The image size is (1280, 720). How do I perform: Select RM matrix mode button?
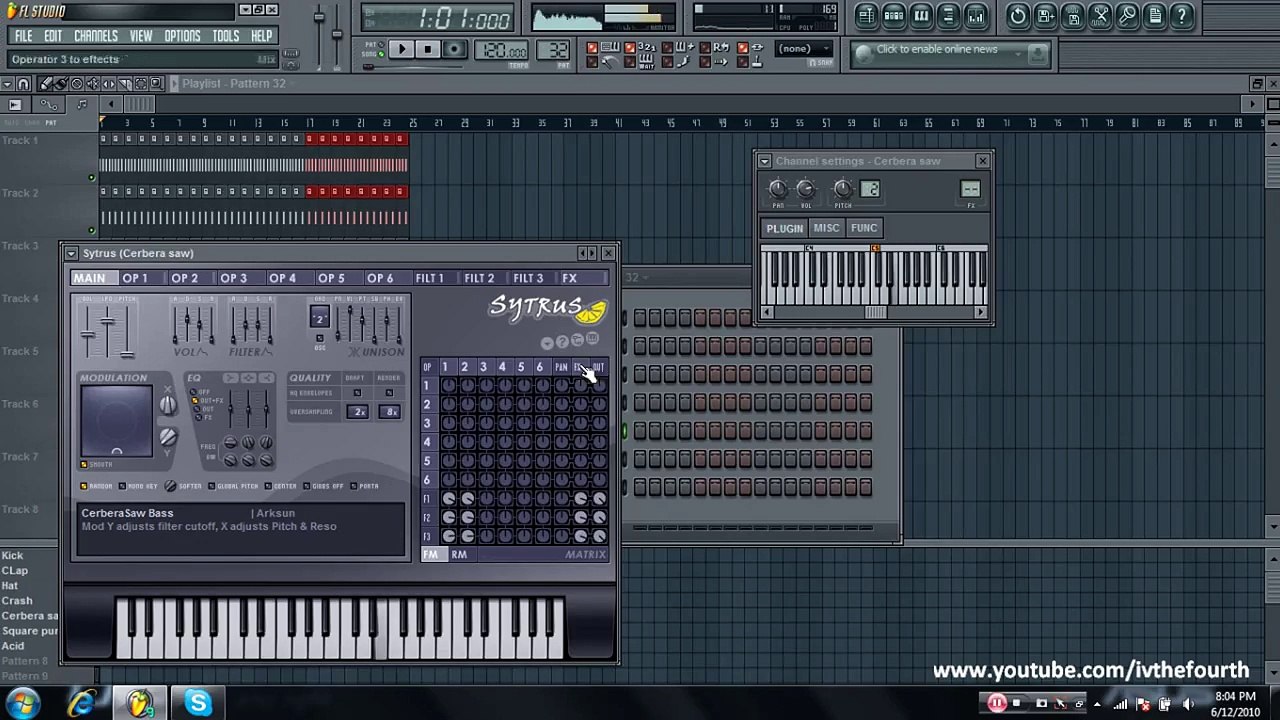coord(459,555)
